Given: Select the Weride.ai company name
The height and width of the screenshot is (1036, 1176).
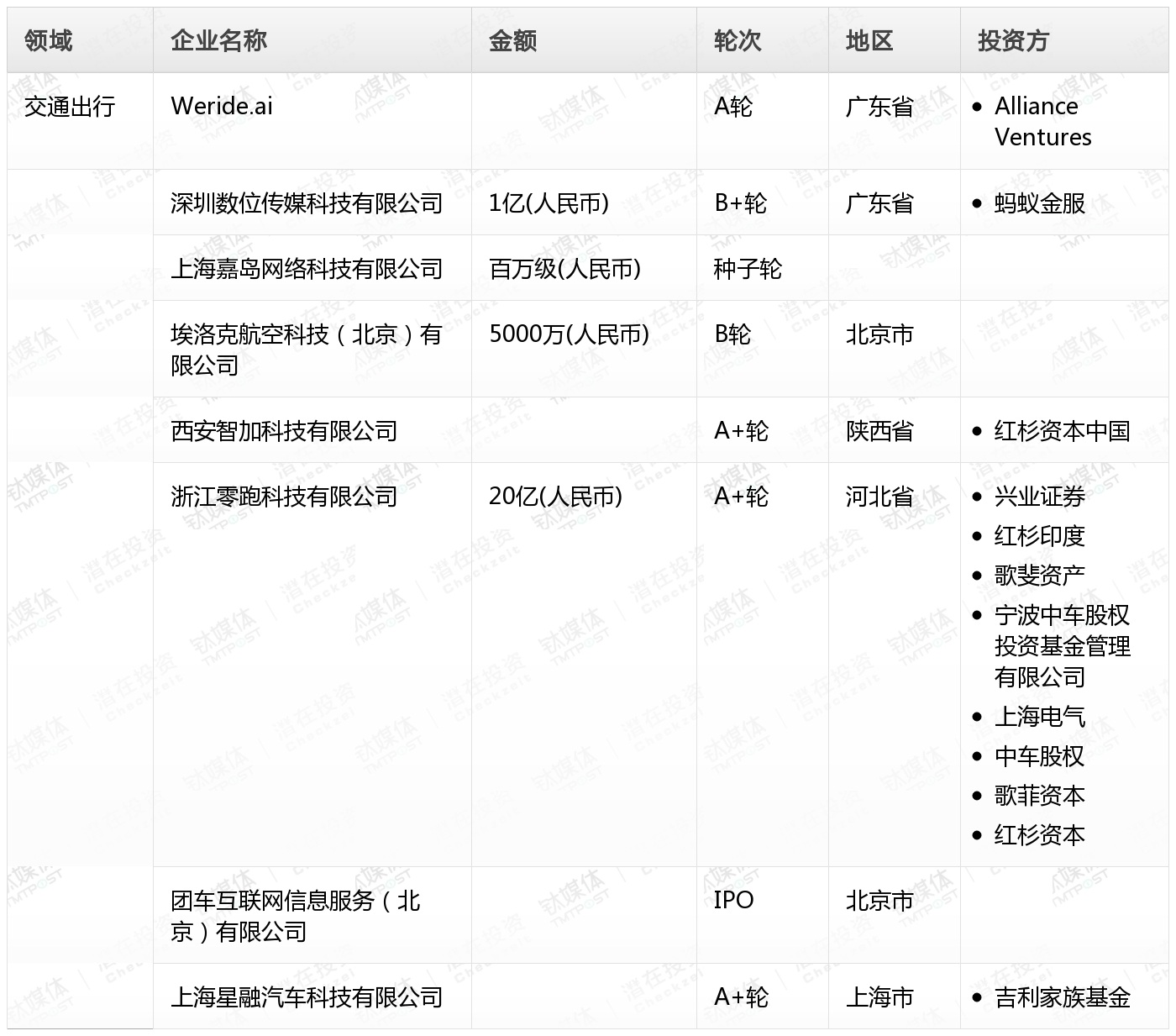Looking at the screenshot, I should 222,106.
